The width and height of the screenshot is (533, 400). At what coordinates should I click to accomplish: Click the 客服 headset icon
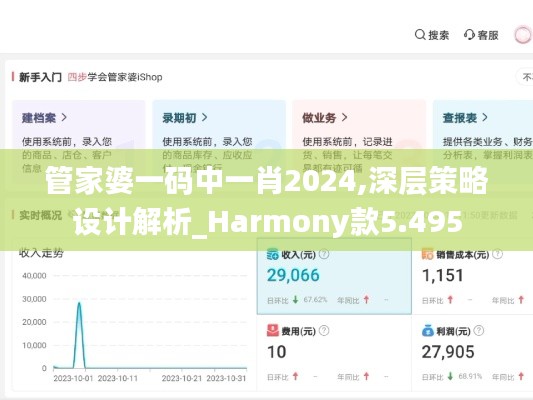pyautogui.click(x=469, y=35)
